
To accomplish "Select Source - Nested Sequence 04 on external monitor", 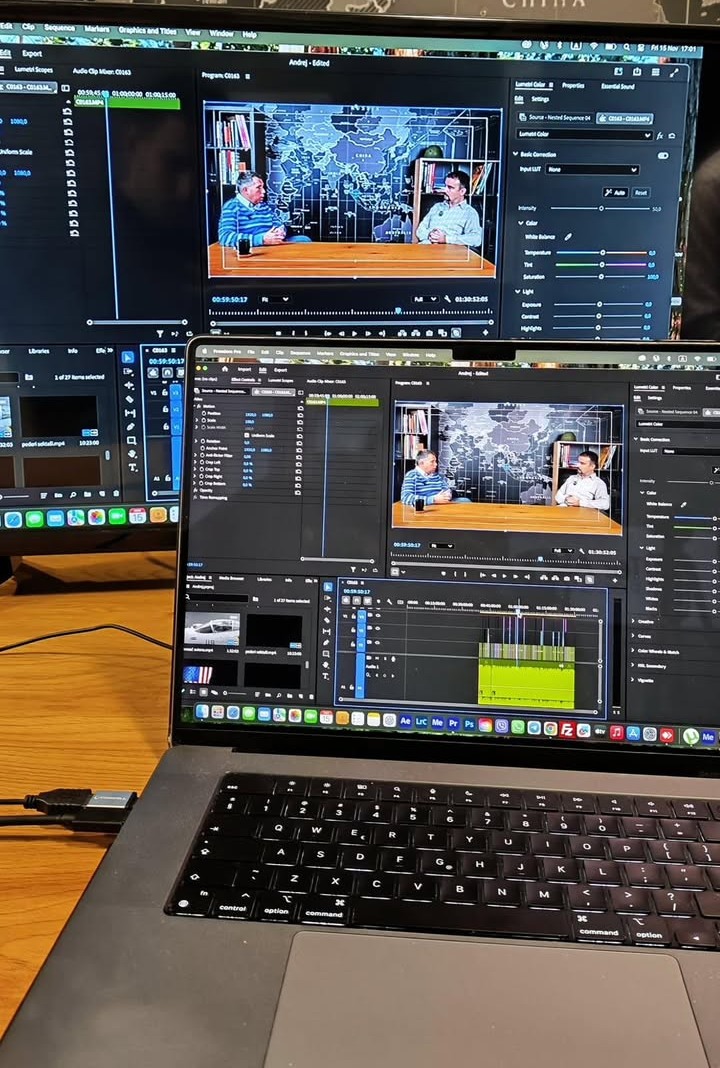I will click(x=554, y=118).
